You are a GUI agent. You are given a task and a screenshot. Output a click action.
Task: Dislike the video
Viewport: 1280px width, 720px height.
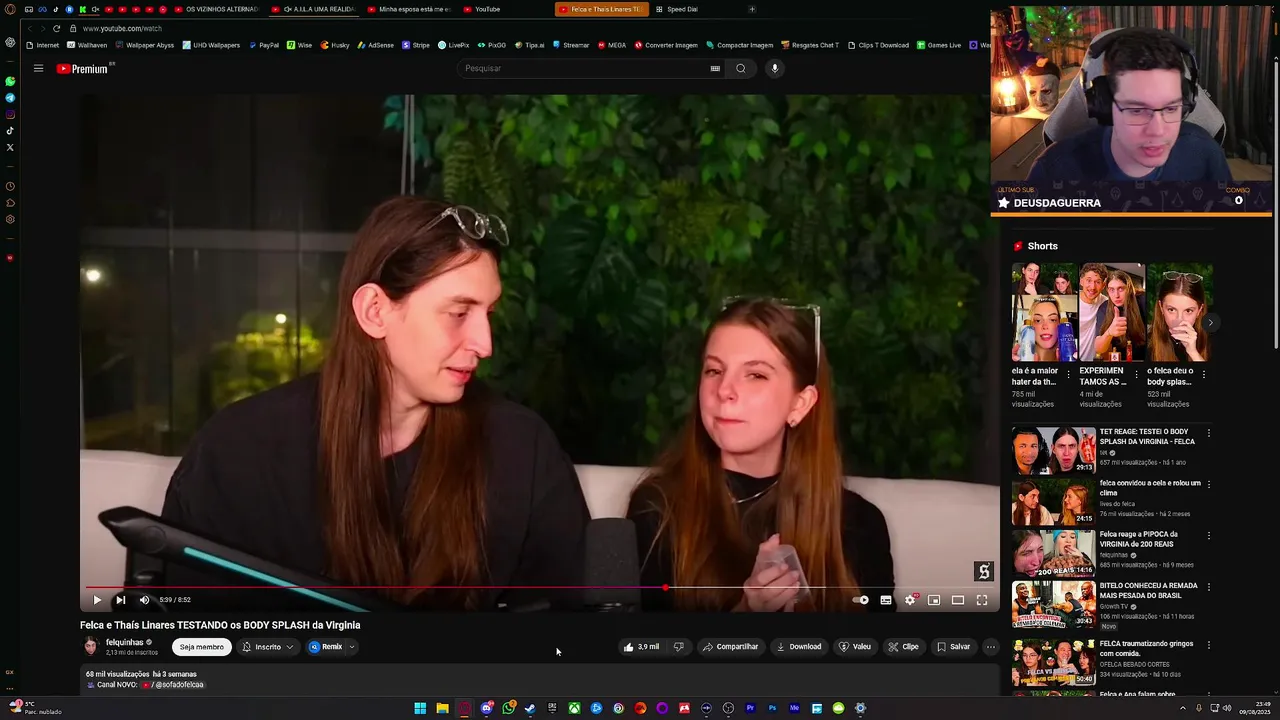tap(679, 647)
